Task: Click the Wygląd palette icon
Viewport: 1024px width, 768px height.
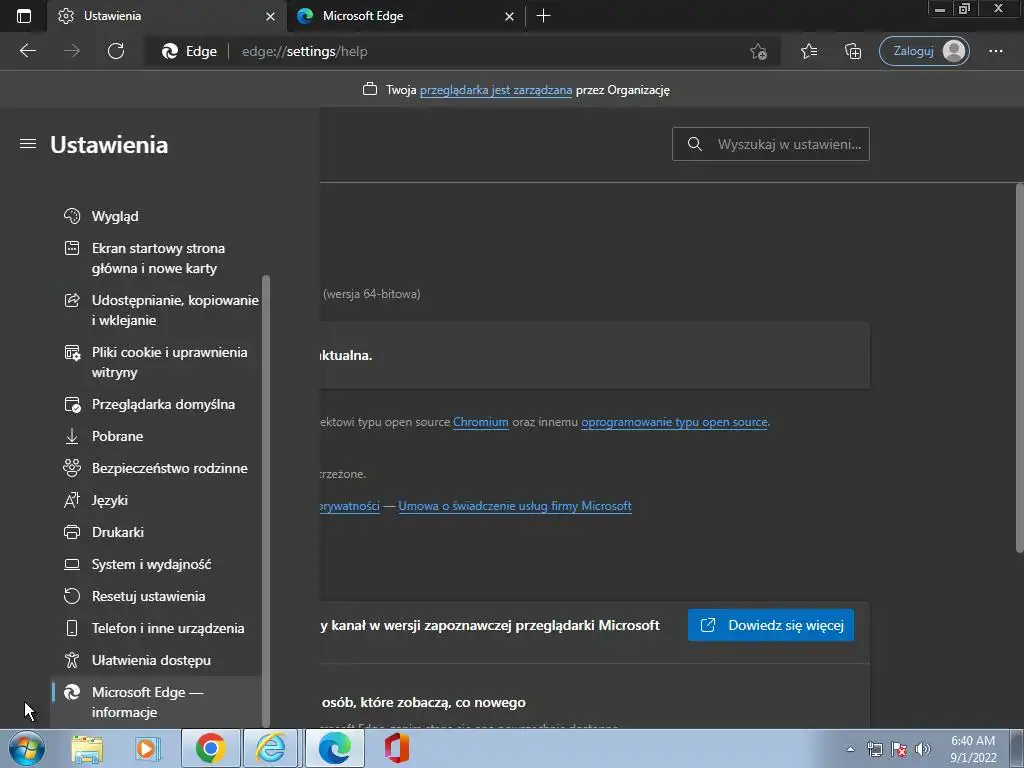Action: tap(72, 216)
